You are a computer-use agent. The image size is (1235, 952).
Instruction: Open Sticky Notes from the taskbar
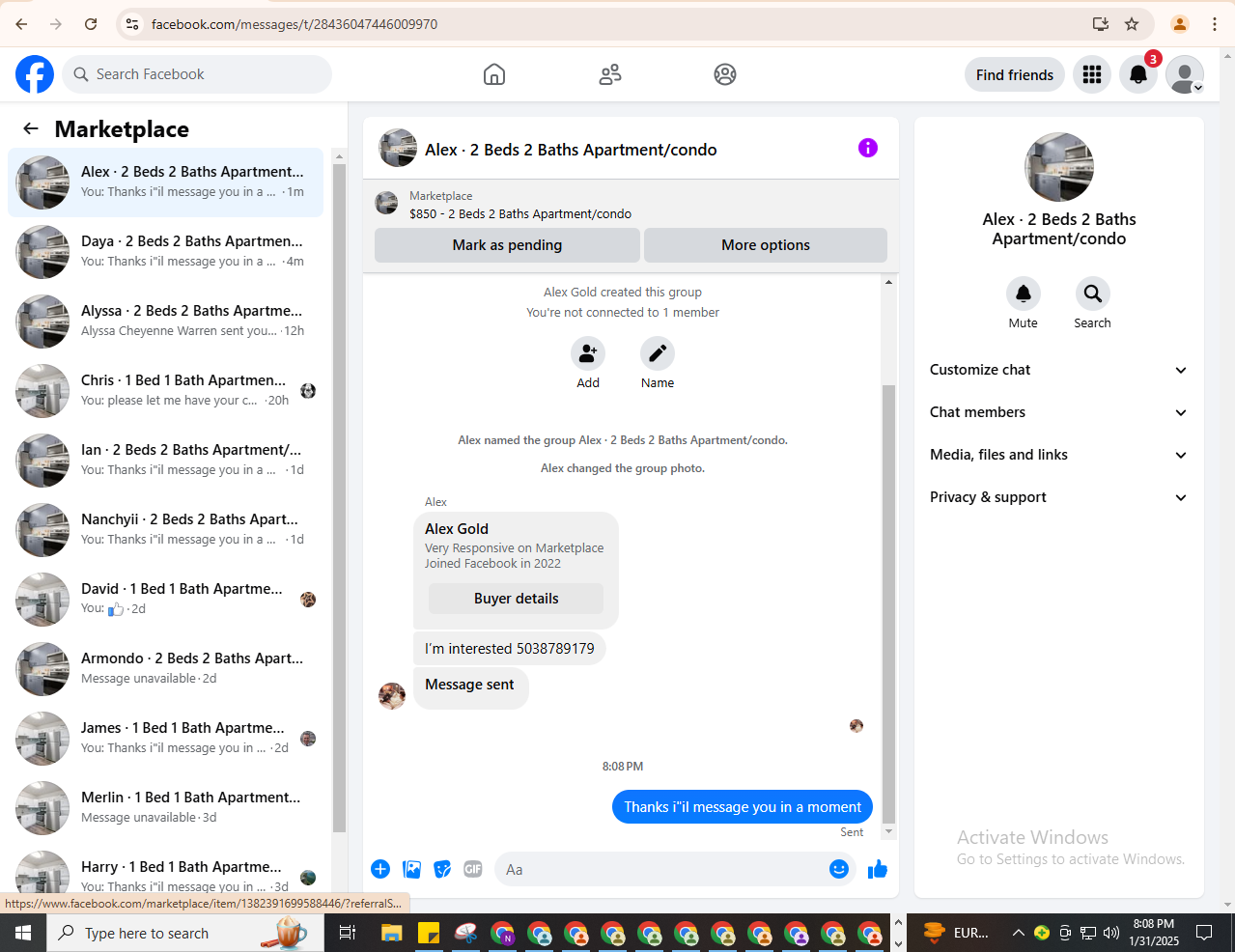[x=429, y=933]
